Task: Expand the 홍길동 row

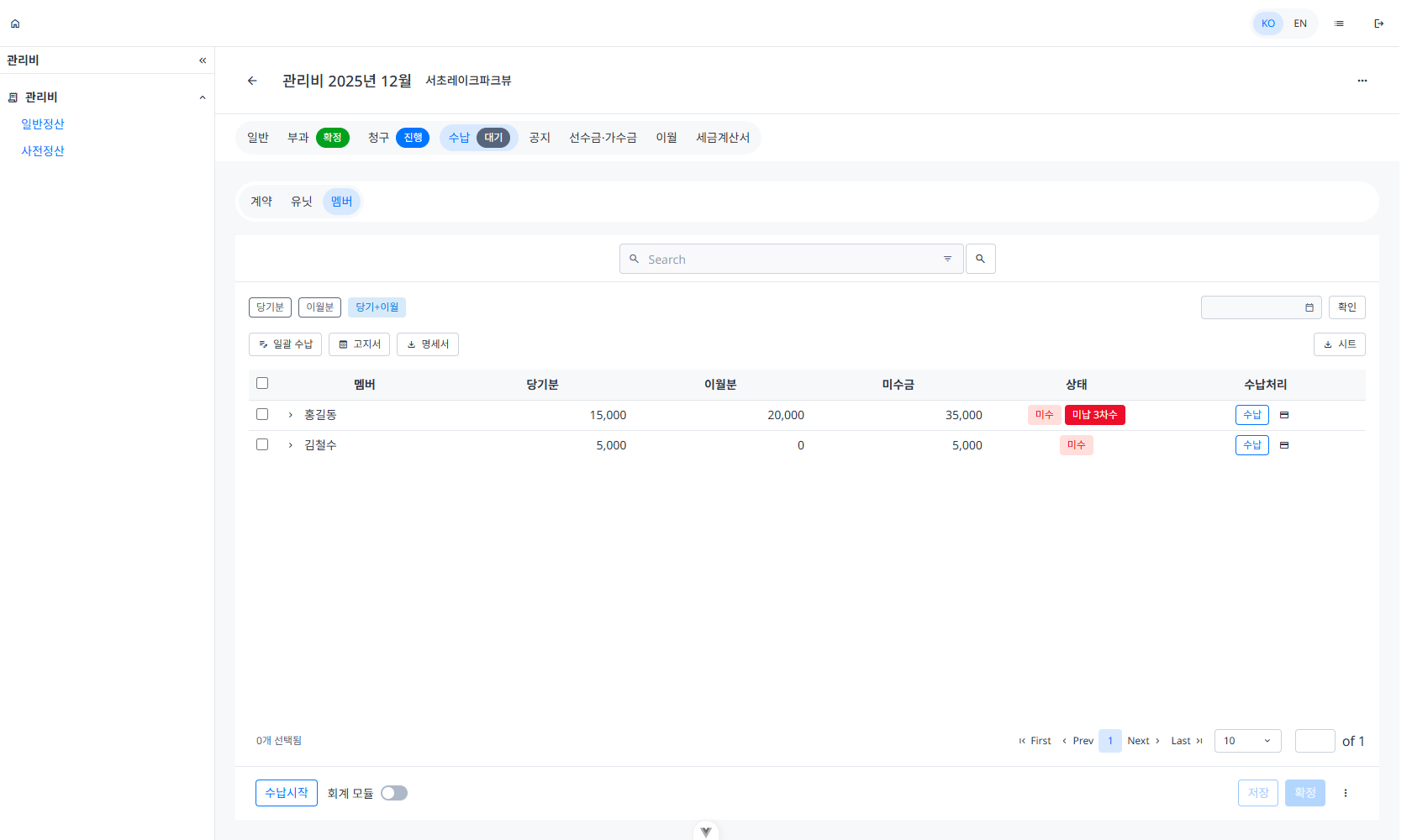Action: click(291, 415)
